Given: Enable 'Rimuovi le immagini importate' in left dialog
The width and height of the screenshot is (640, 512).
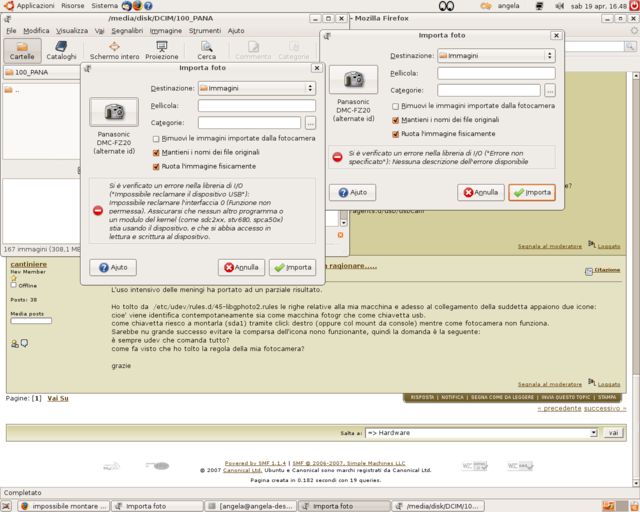Looking at the screenshot, I should (157, 138).
